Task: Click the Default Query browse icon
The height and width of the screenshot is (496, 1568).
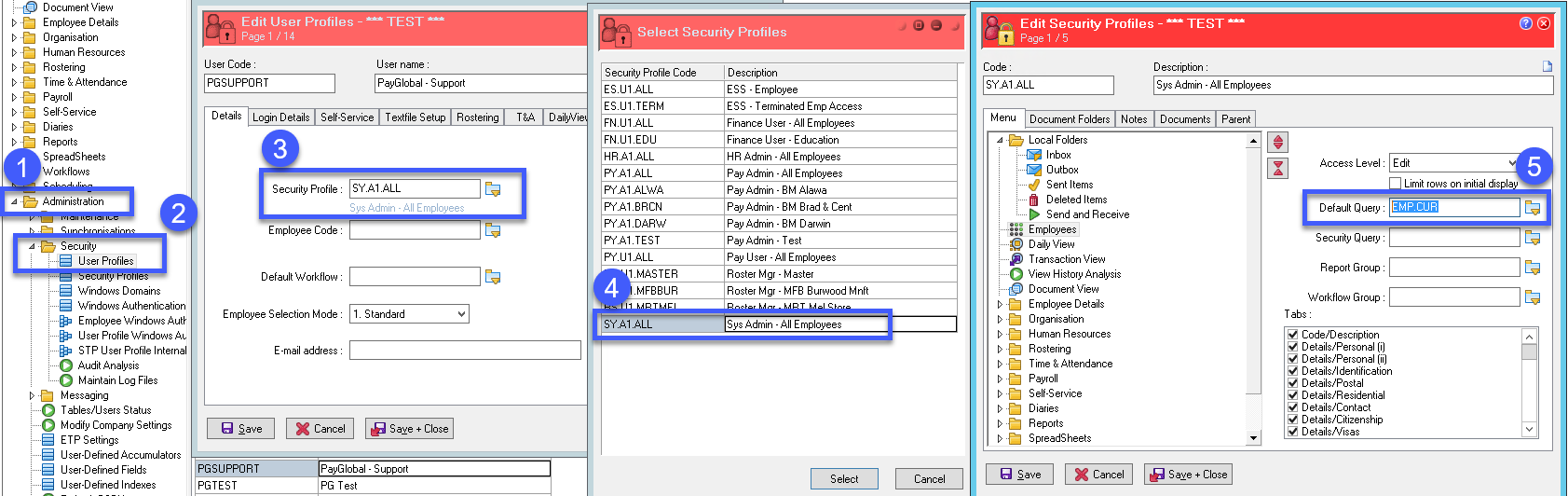Action: click(1533, 208)
